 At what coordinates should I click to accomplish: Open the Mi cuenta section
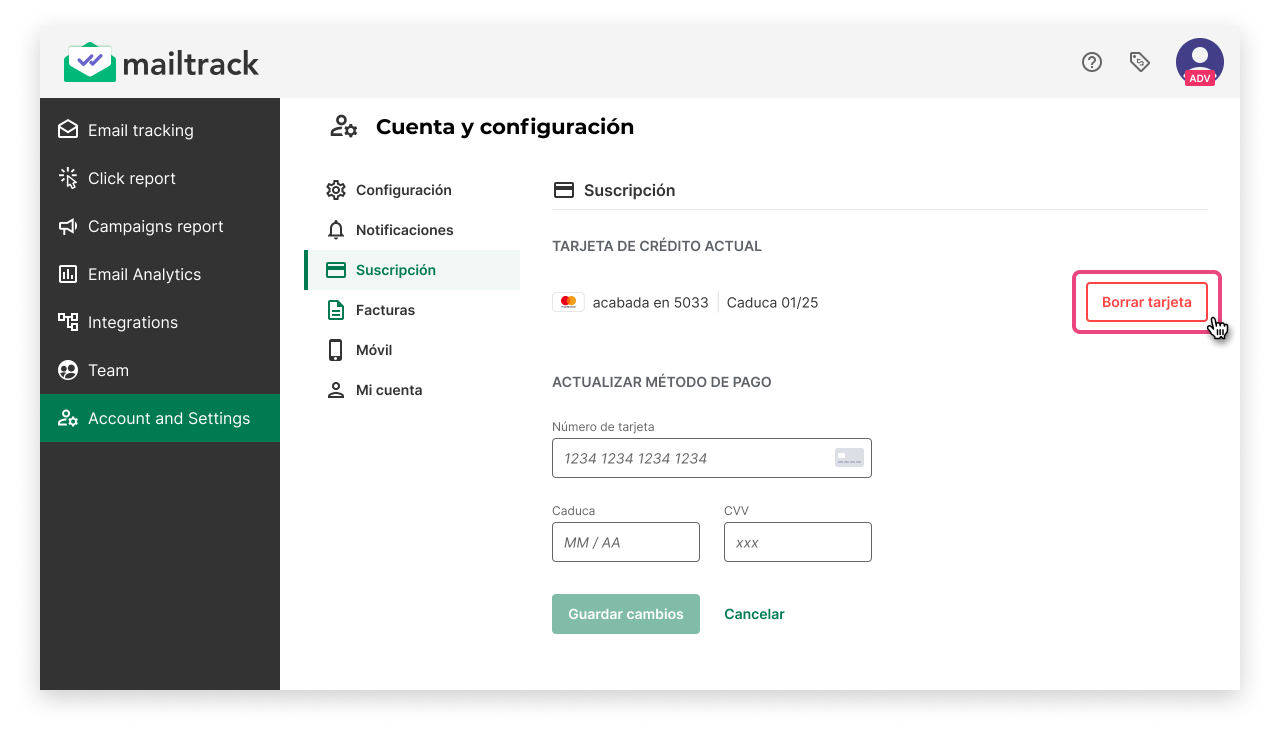click(x=389, y=389)
